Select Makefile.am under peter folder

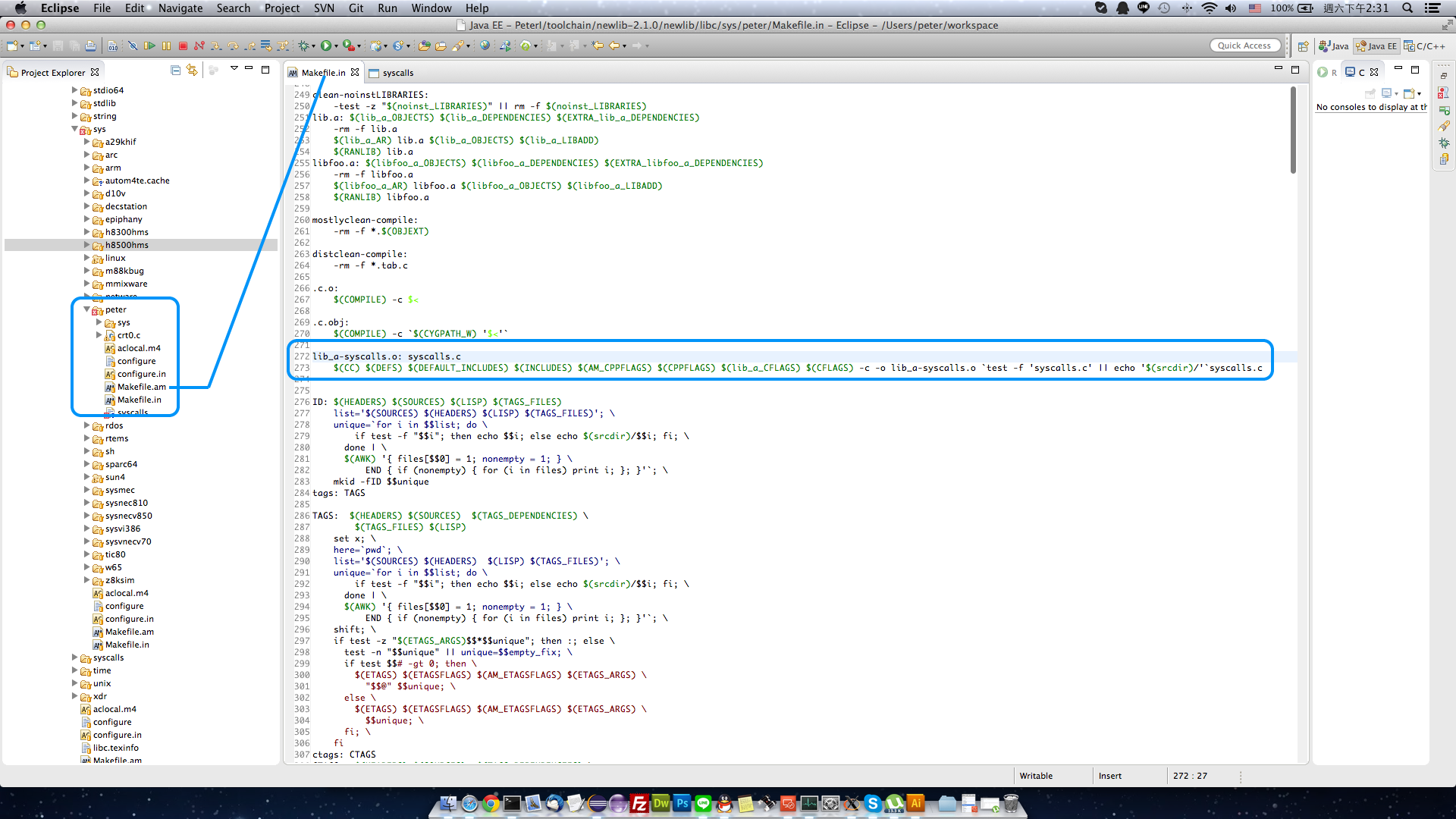tap(141, 387)
